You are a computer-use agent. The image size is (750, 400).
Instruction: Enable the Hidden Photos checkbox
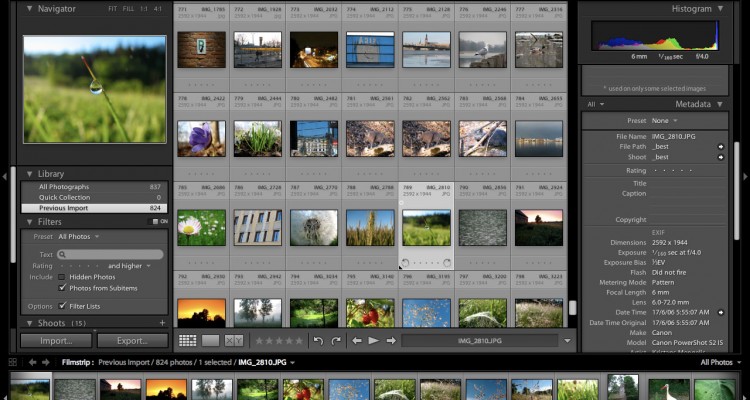(62, 277)
